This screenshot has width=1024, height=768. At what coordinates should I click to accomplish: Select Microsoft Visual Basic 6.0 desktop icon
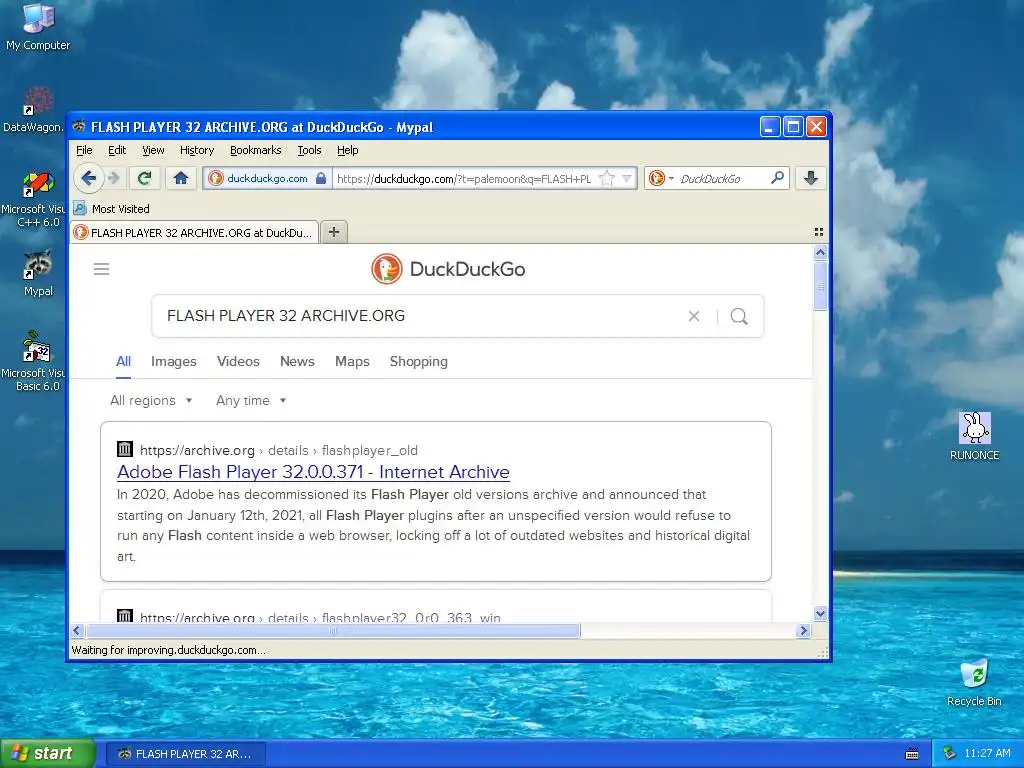click(x=34, y=361)
